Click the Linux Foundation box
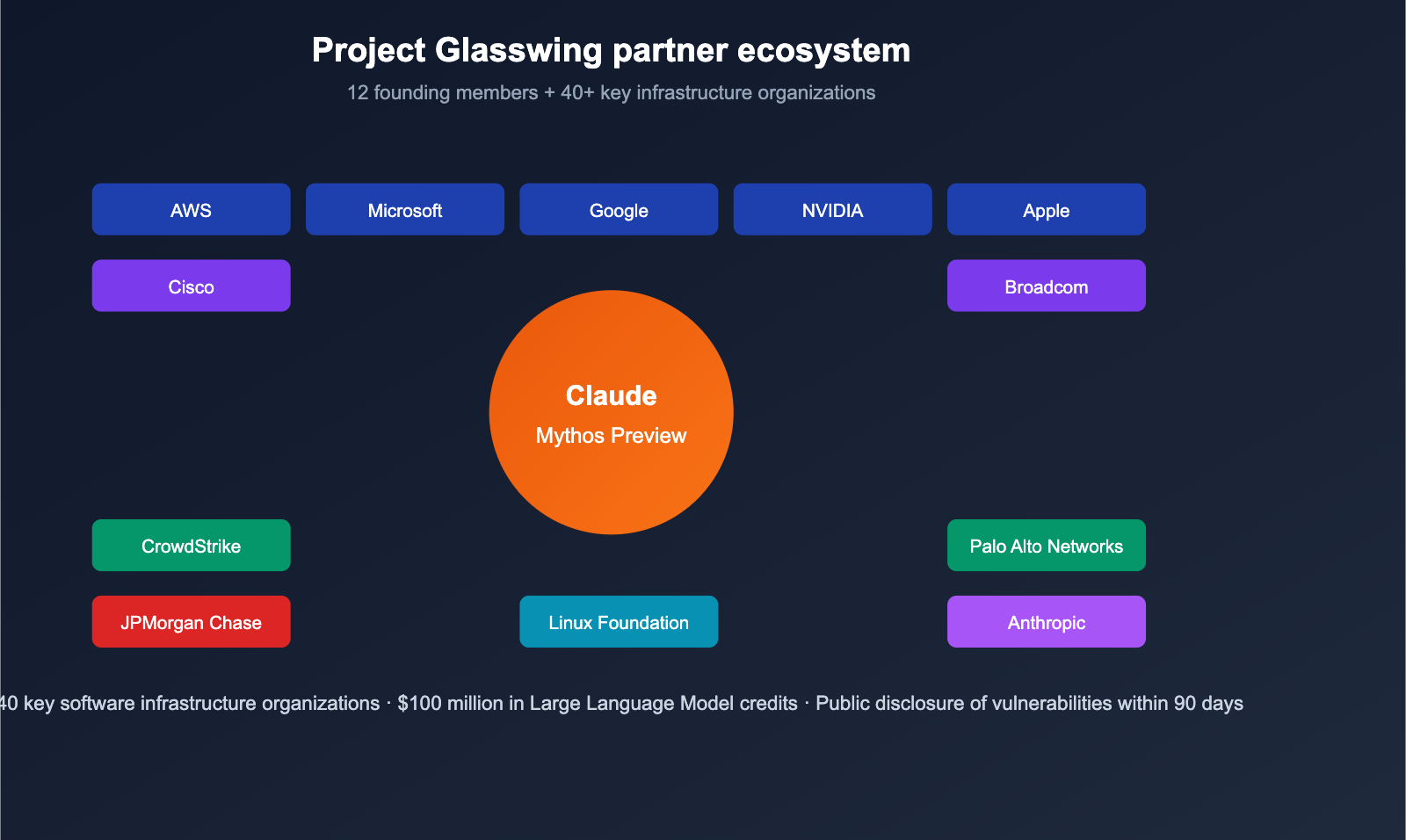This screenshot has height=840, width=1406. click(619, 622)
